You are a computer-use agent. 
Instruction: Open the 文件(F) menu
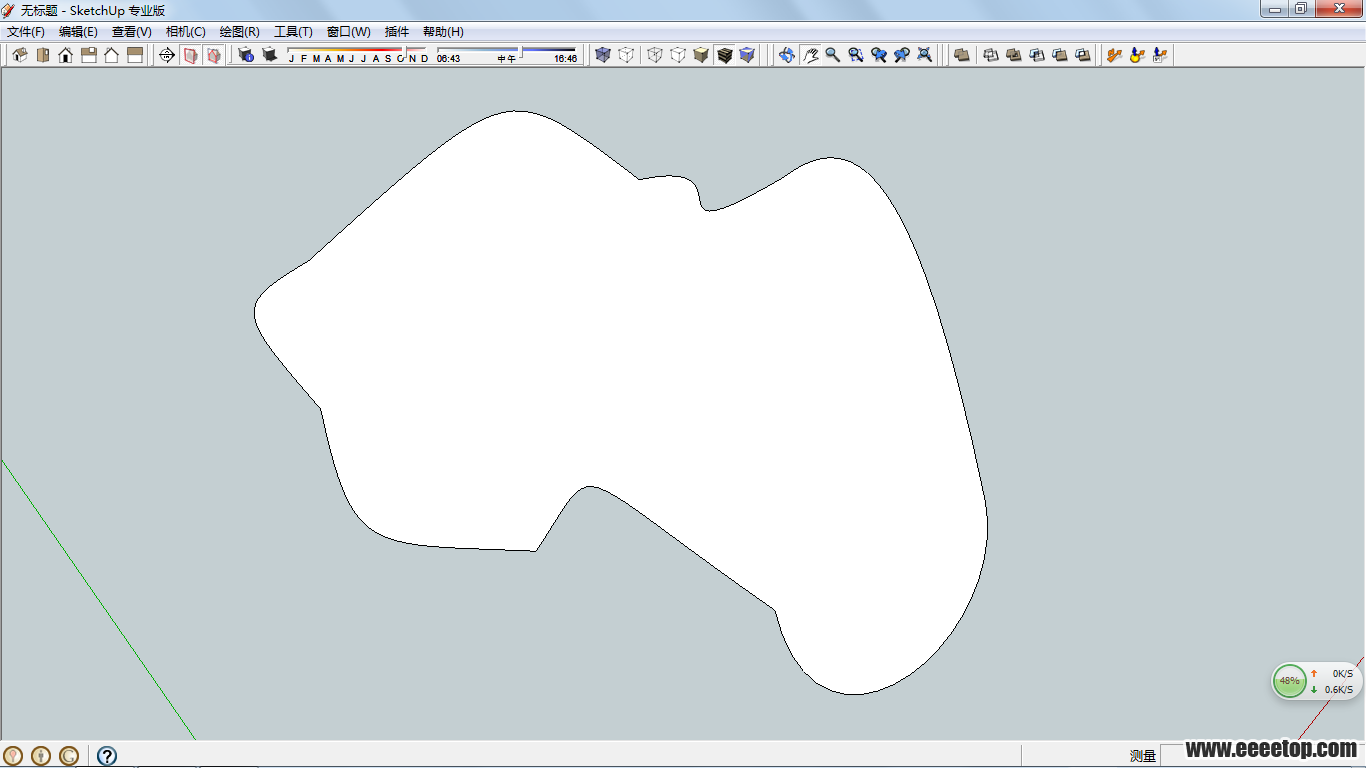click(26, 32)
